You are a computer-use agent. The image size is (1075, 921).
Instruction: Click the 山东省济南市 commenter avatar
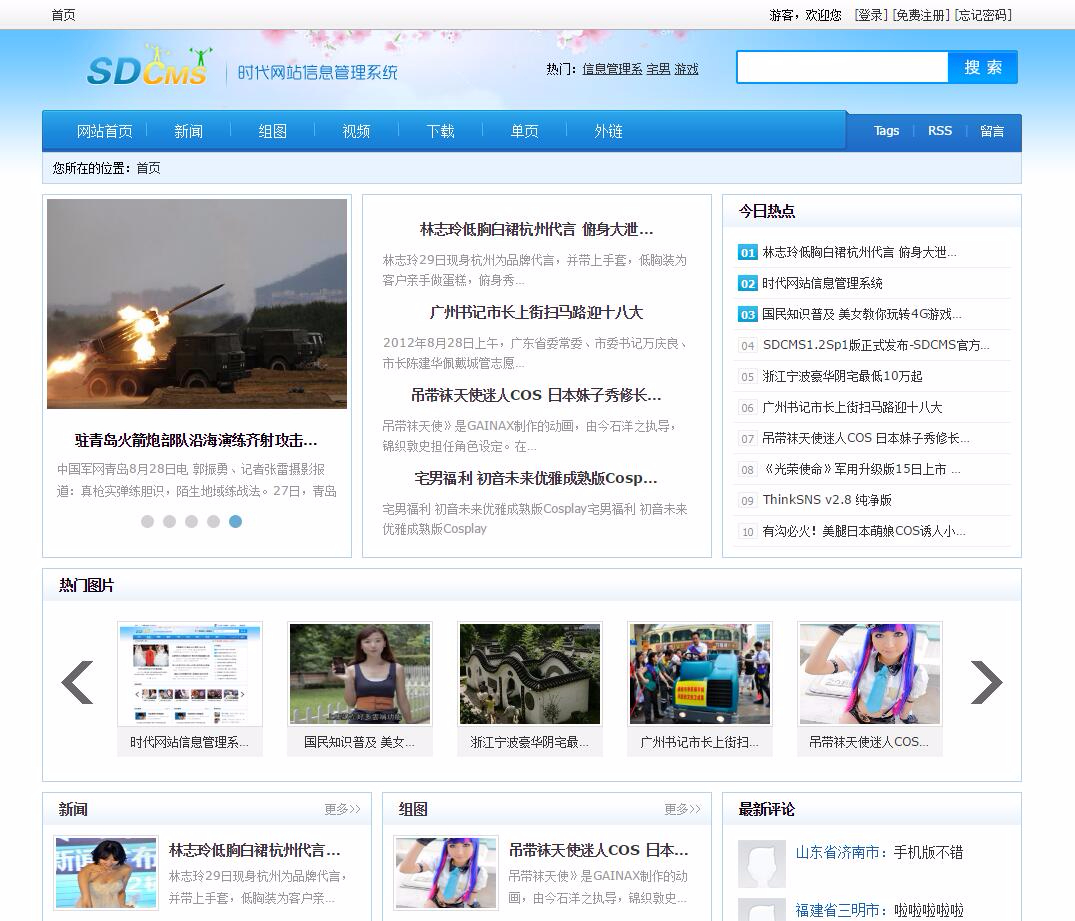(762, 863)
